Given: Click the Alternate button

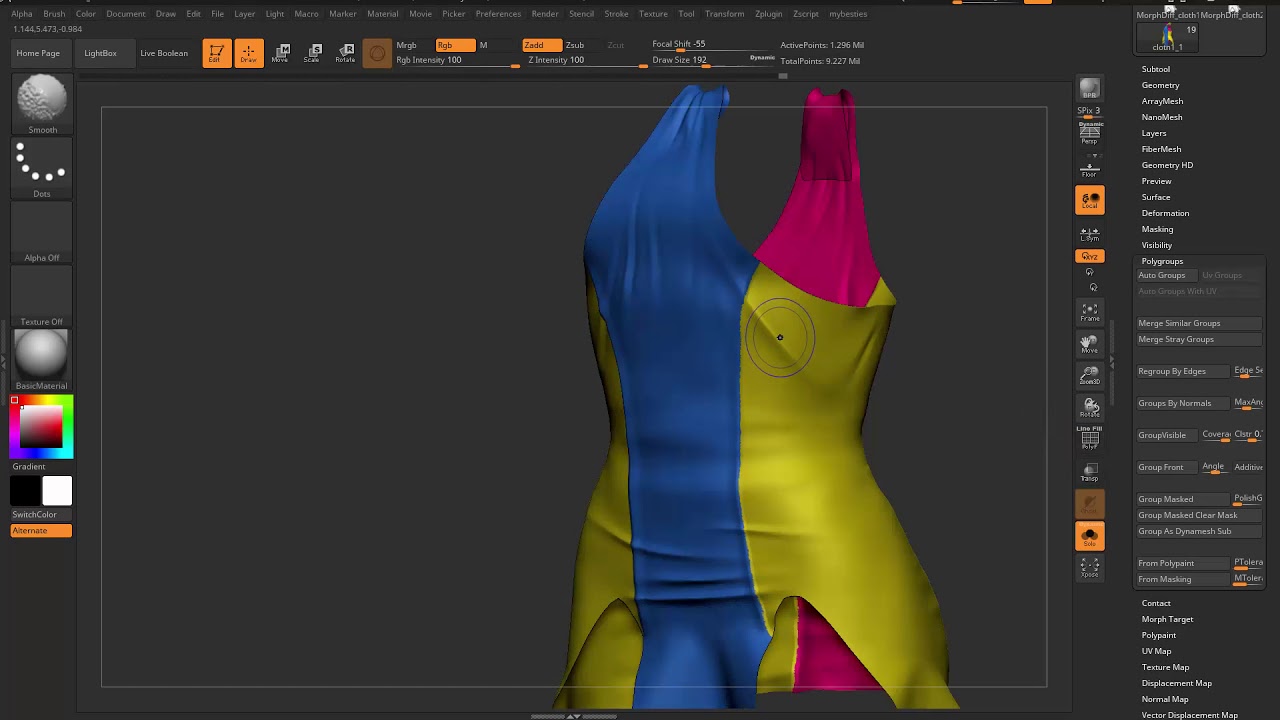Looking at the screenshot, I should 41,531.
